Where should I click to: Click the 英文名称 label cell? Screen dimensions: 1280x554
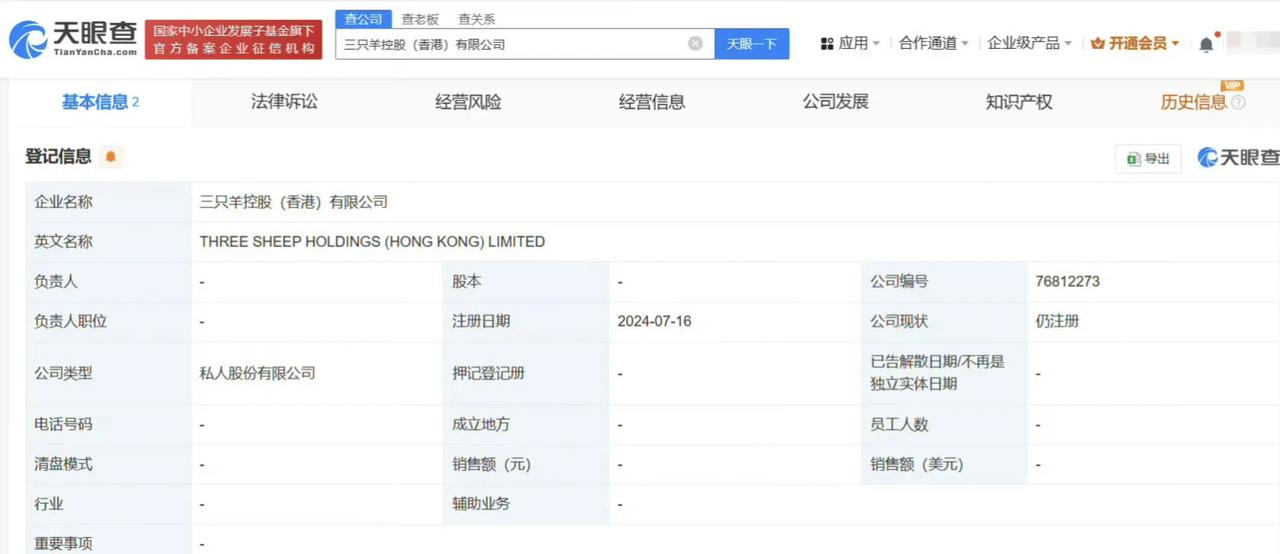coord(108,242)
